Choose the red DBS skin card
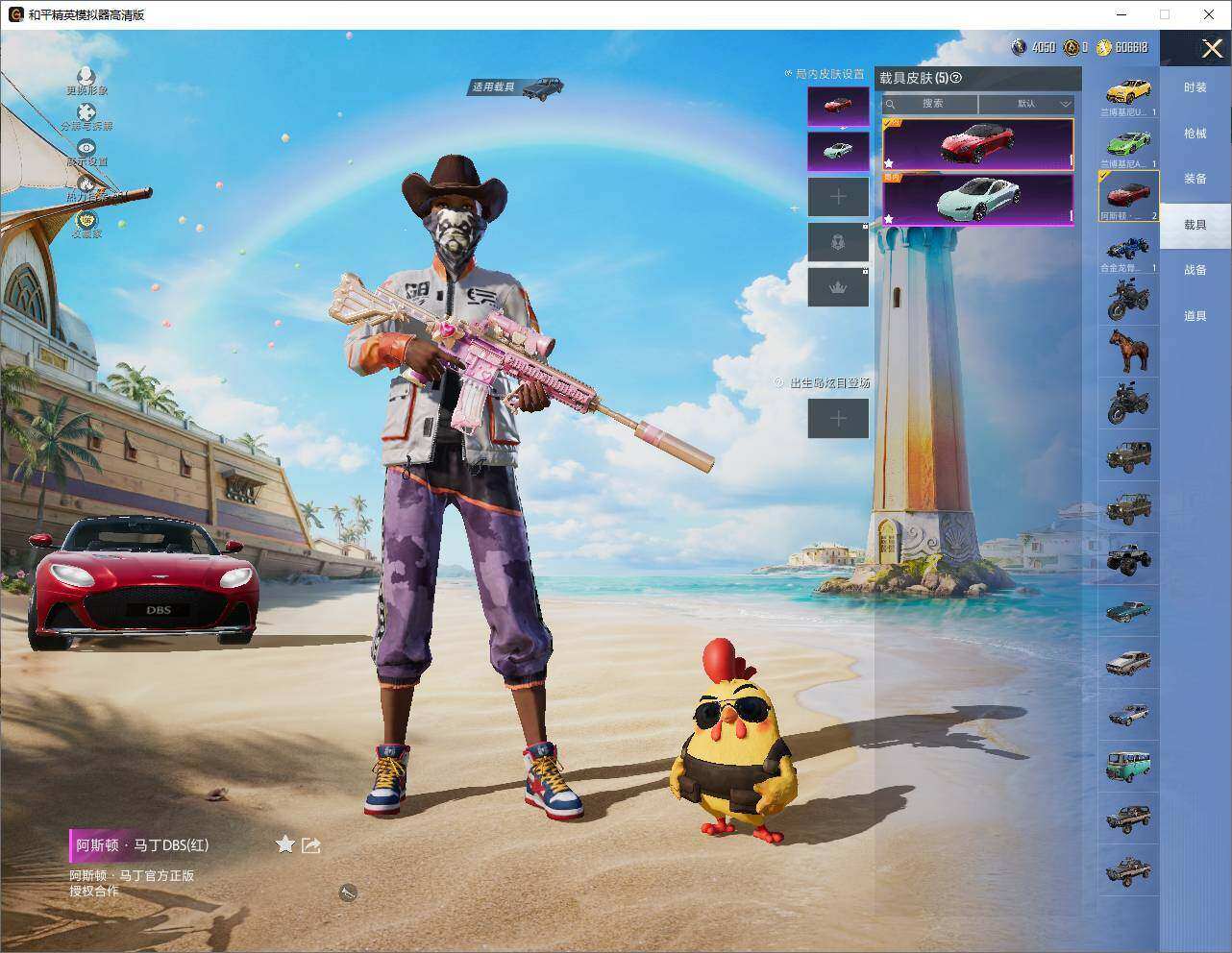The height and width of the screenshot is (953, 1232). pyautogui.click(x=977, y=144)
